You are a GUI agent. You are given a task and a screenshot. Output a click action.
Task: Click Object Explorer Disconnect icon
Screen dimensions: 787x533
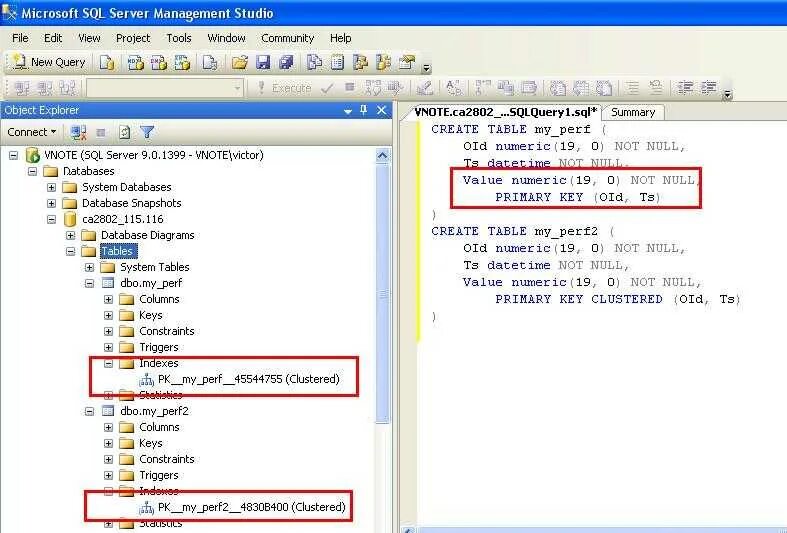(x=78, y=132)
